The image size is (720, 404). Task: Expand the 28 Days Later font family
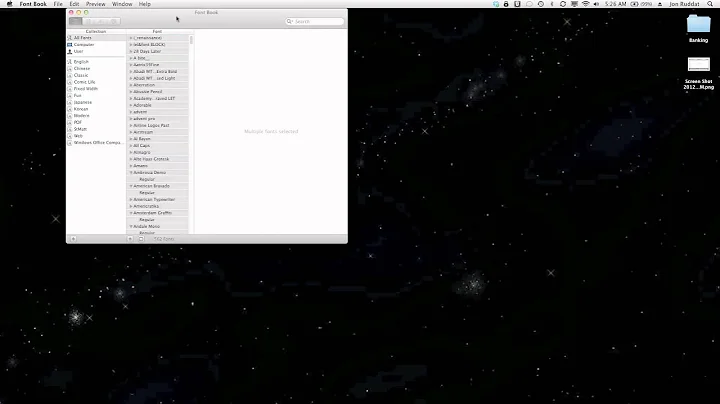[131, 51]
